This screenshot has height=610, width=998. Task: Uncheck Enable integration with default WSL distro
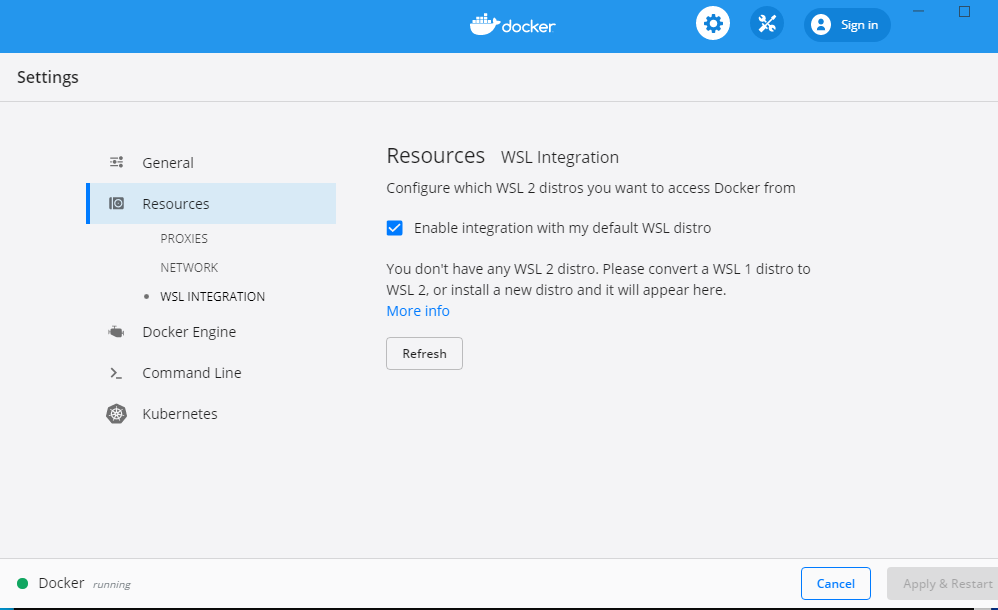395,228
